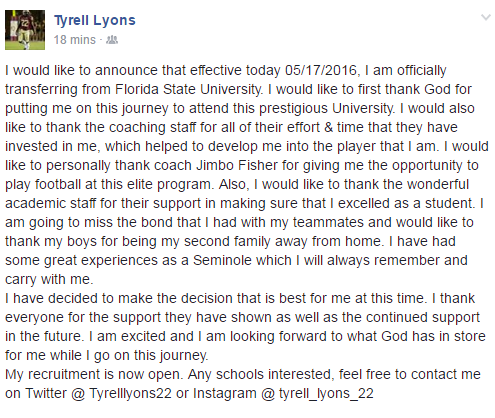Click the date 05/17/2016 in the post
The height and width of the screenshot is (418, 495).
[321, 71]
